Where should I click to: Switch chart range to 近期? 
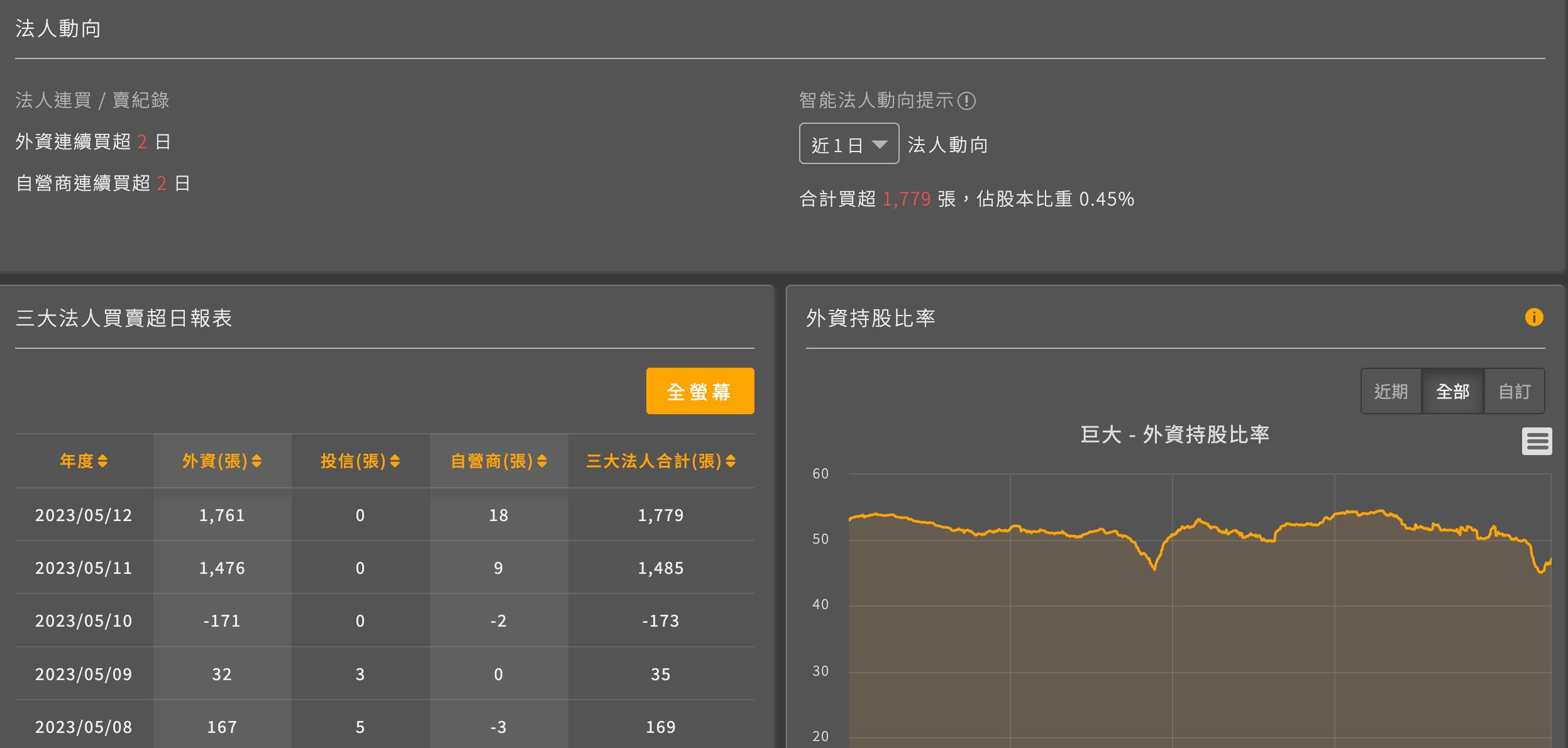coord(1391,392)
